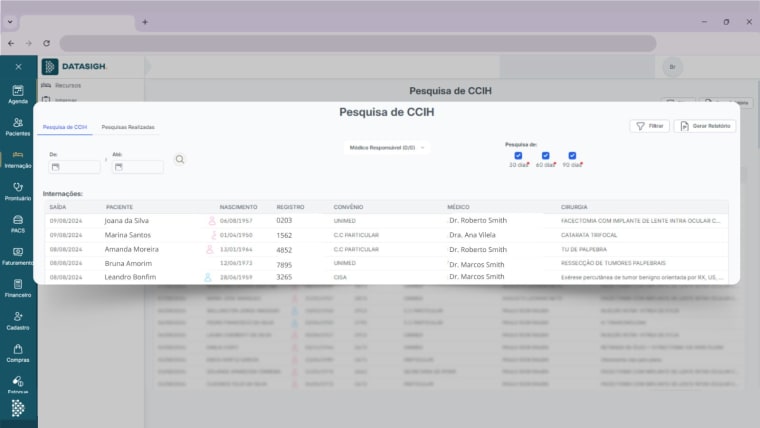This screenshot has height=428, width=760.
Task: Go back in browser
Action: tap(11, 43)
